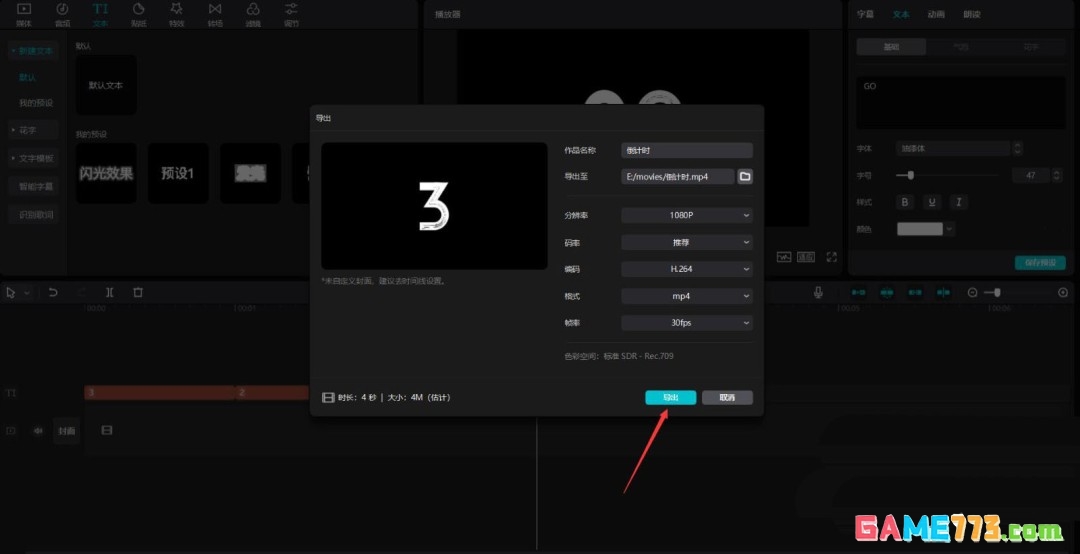
Task: Open the 音频 (Audio) tab icon
Action: [62, 14]
